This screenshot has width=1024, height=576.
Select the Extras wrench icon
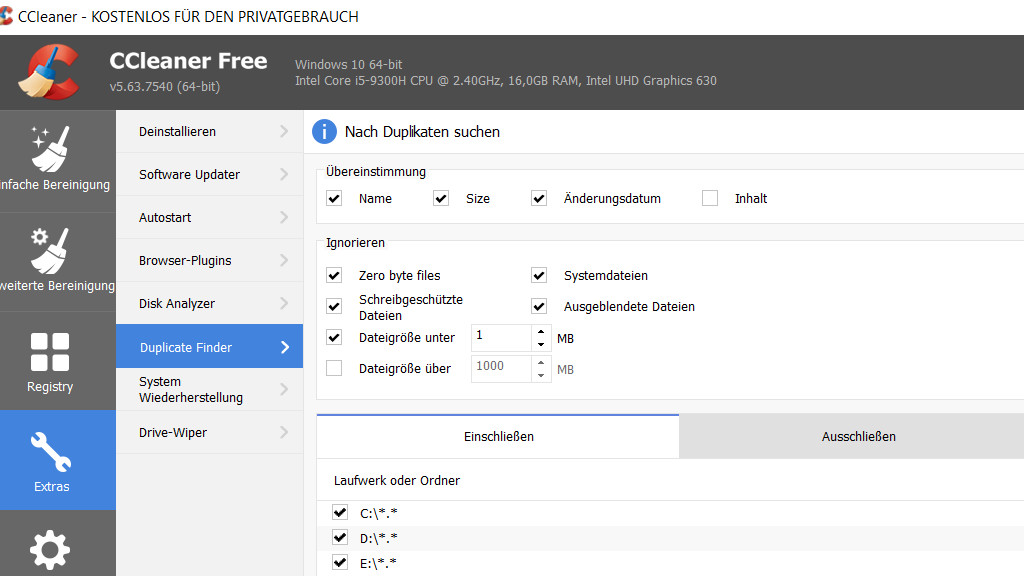pos(51,453)
